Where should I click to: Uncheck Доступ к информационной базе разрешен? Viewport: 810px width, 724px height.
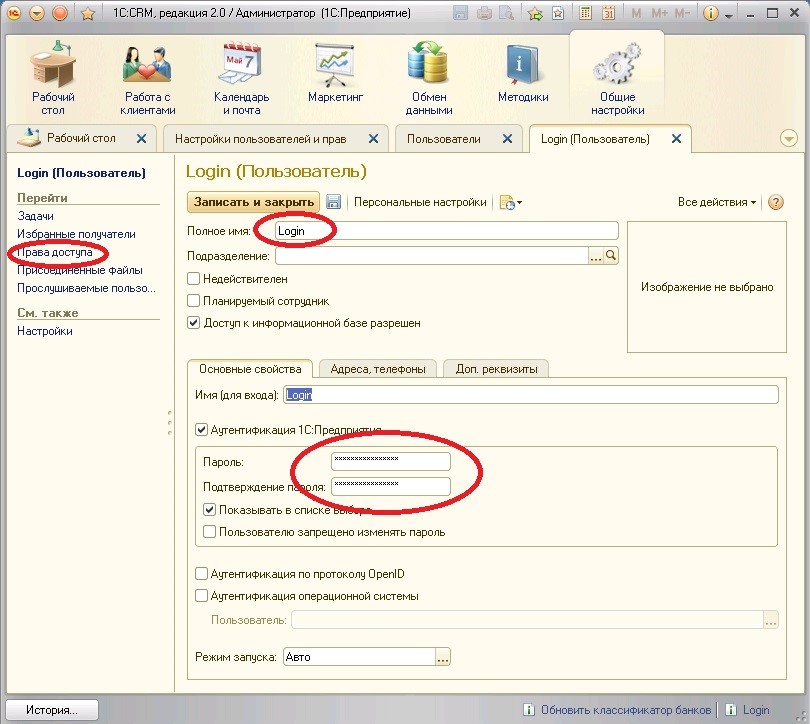[x=193, y=323]
